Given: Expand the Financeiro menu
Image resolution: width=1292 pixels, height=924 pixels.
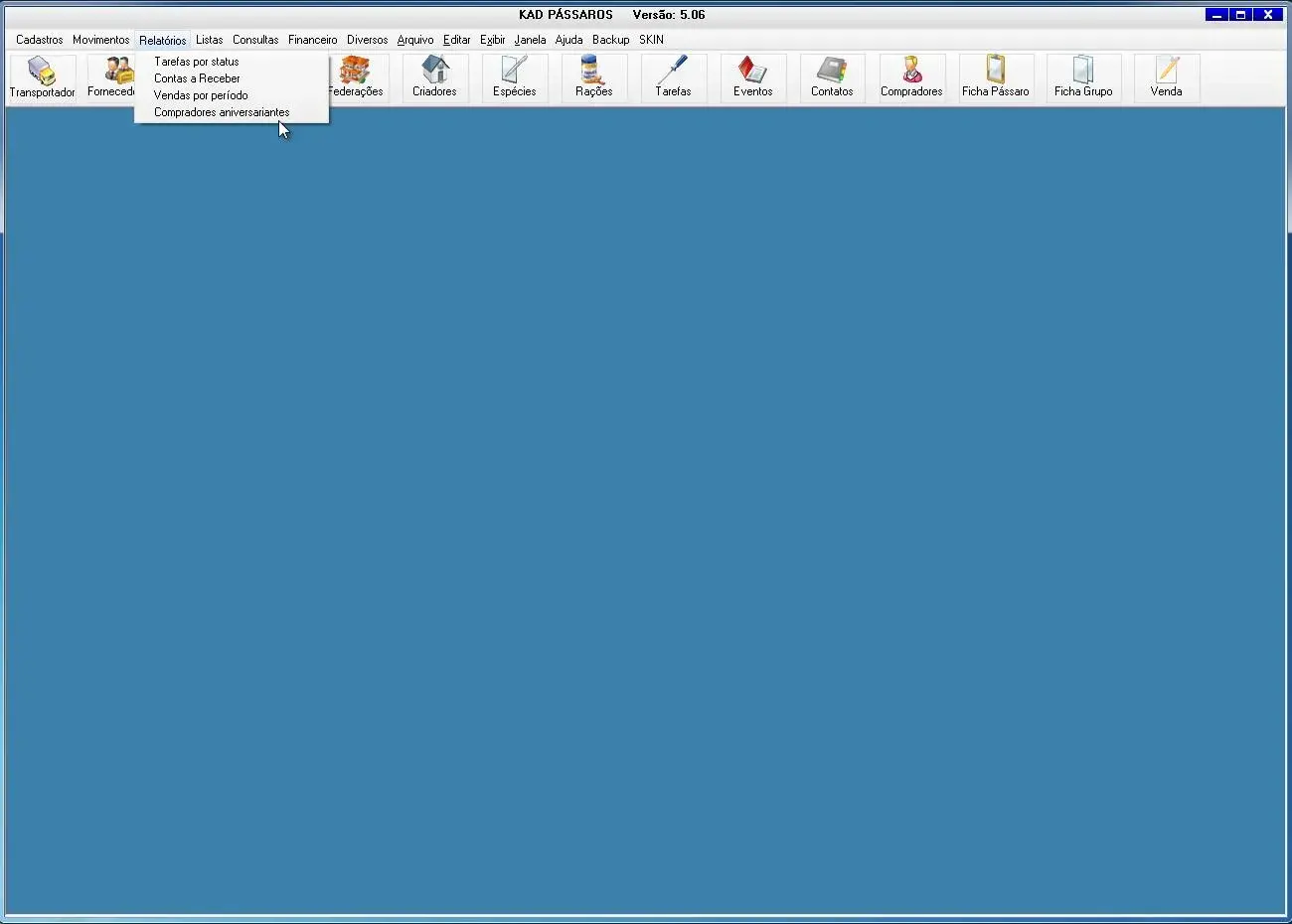Looking at the screenshot, I should click(x=312, y=40).
